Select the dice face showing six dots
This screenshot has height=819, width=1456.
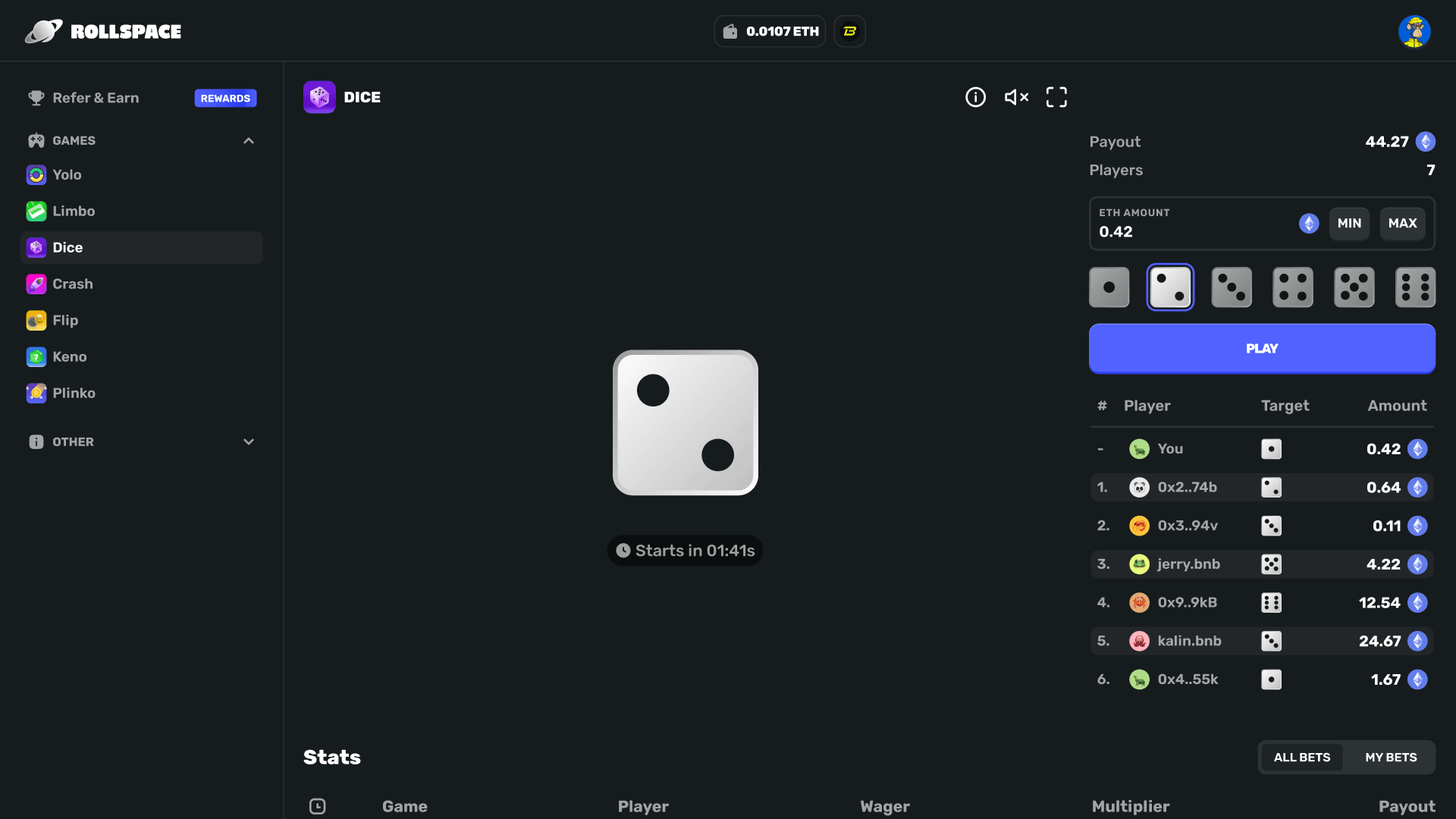coord(1415,287)
